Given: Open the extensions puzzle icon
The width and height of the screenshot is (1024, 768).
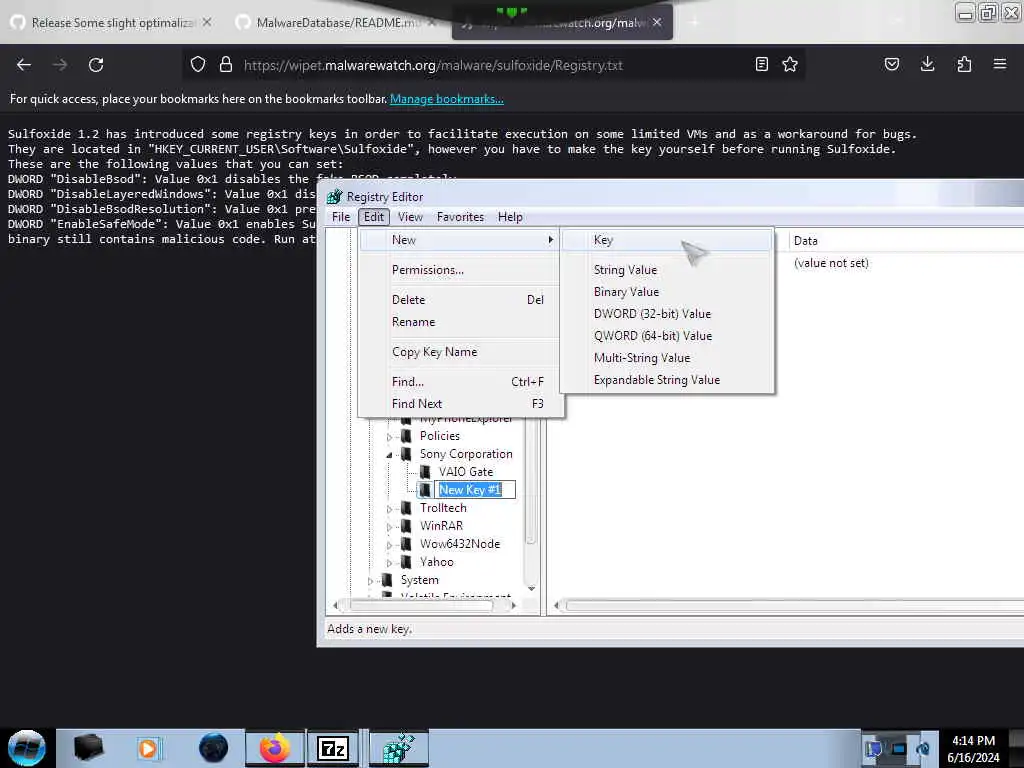Looking at the screenshot, I should pyautogui.click(x=964, y=64).
